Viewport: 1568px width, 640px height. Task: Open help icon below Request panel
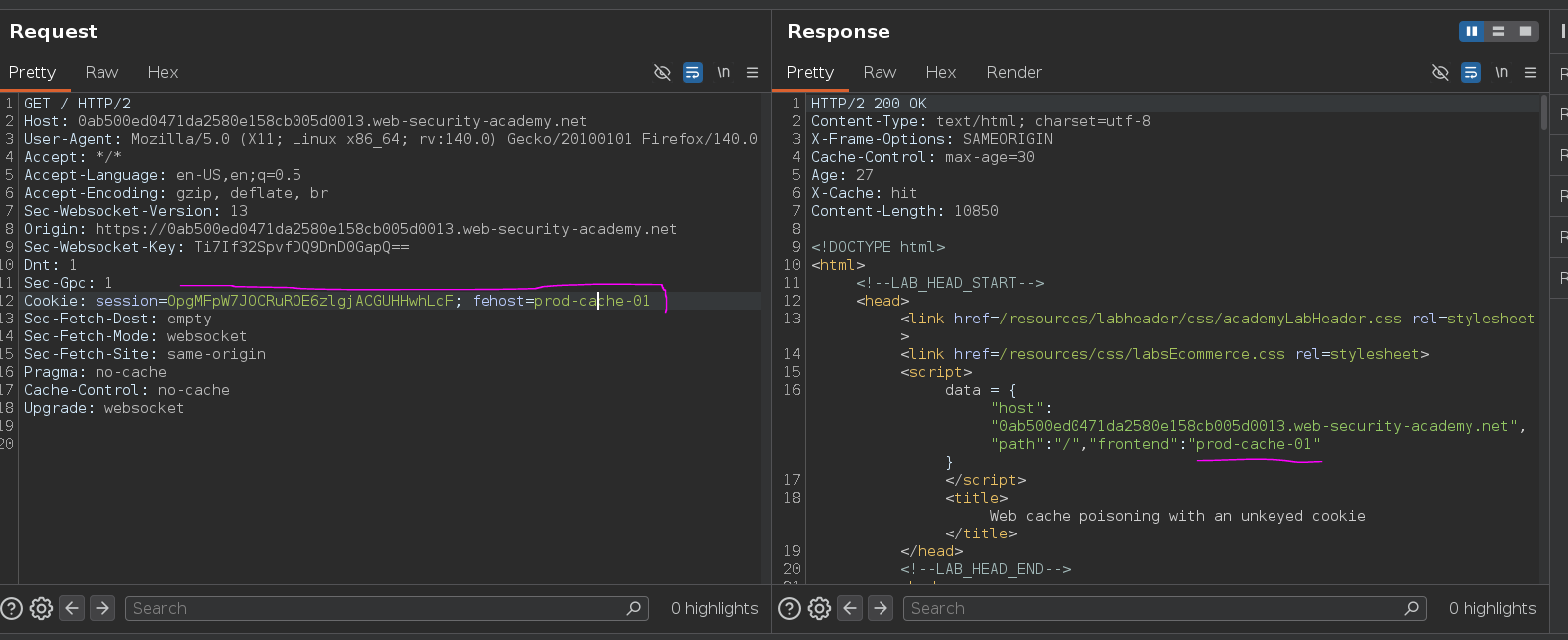pyautogui.click(x=12, y=608)
